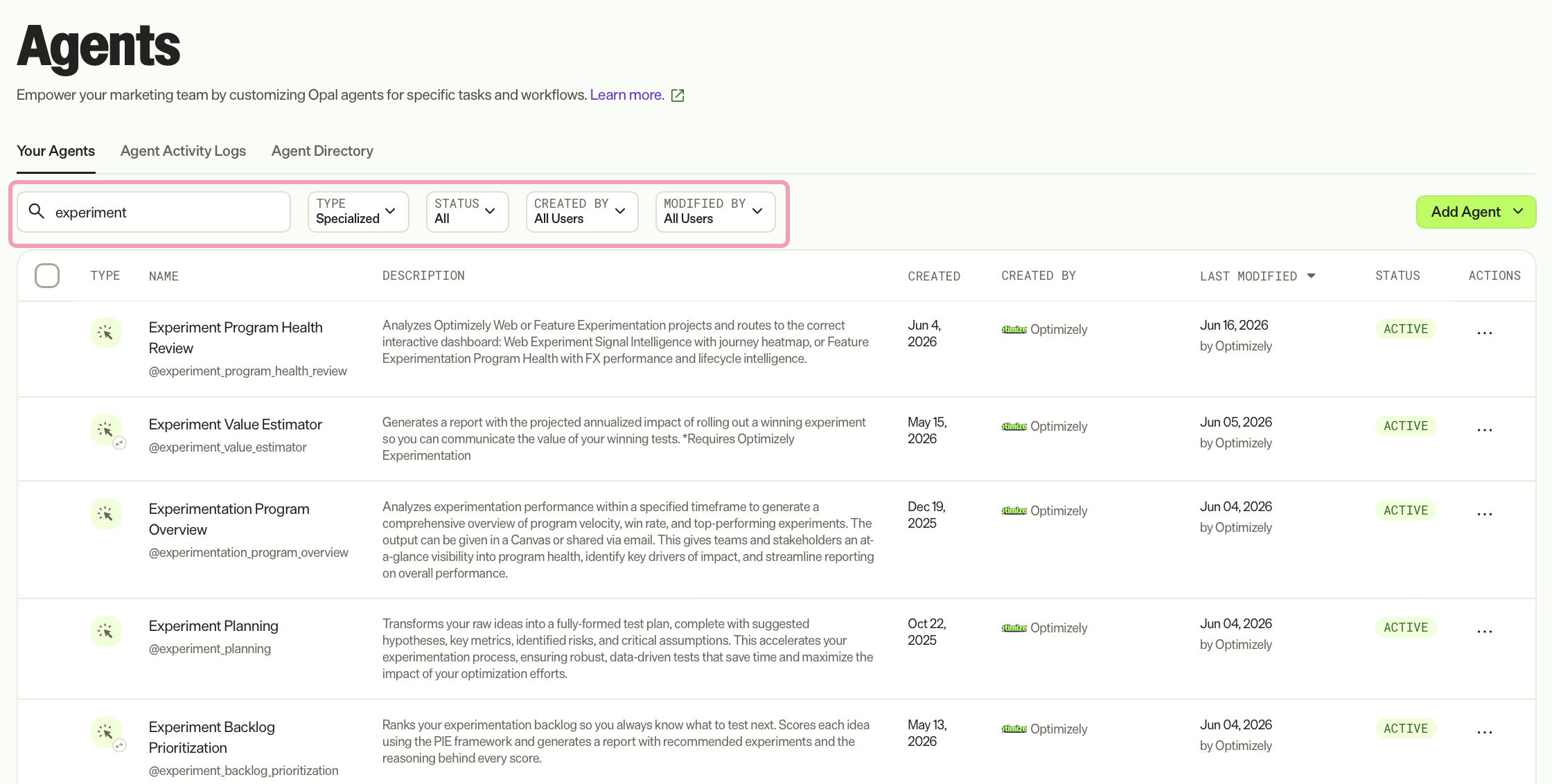
Task: Click the Created By column header
Action: pyautogui.click(x=1039, y=276)
